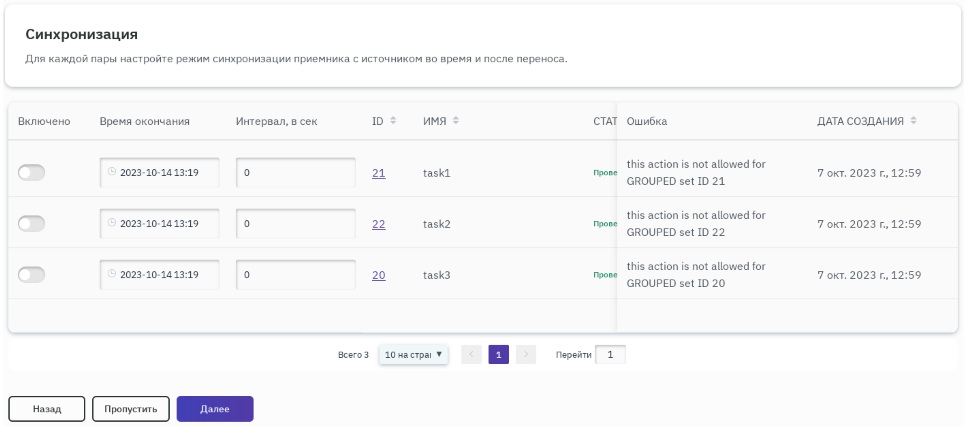Screen dimensions: 969x426
Task: Open the task with ID link 22
Action: tap(378, 224)
